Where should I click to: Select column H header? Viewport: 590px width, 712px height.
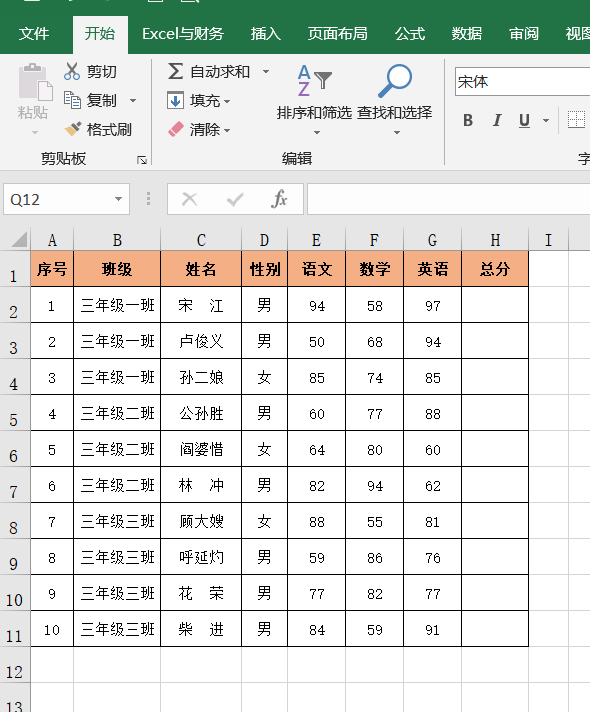495,239
